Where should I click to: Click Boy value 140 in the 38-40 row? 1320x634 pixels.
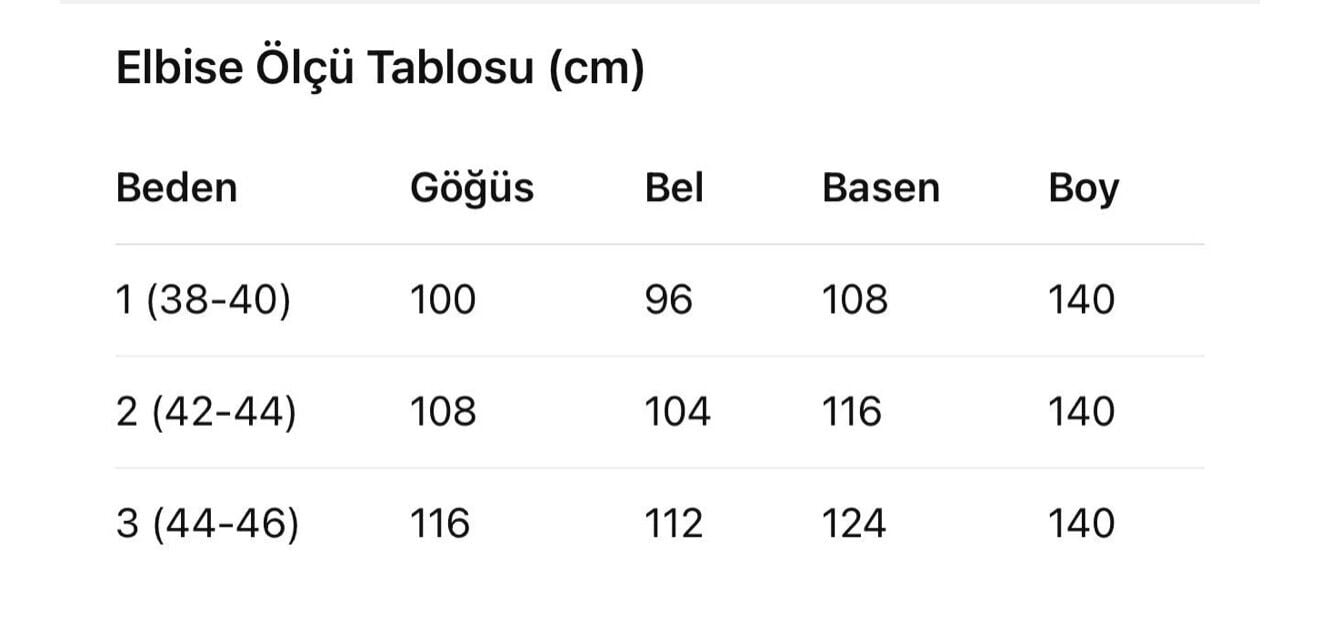pyautogui.click(x=1081, y=300)
